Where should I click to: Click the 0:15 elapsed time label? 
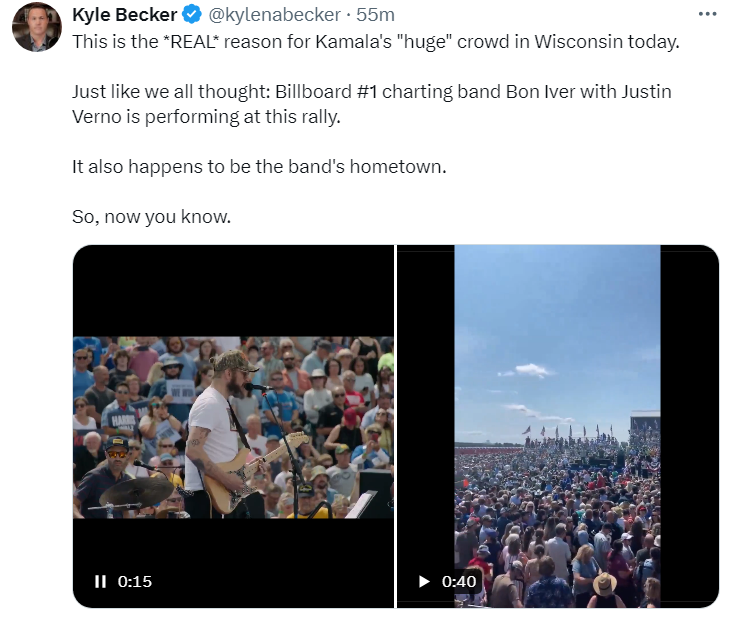tap(135, 581)
